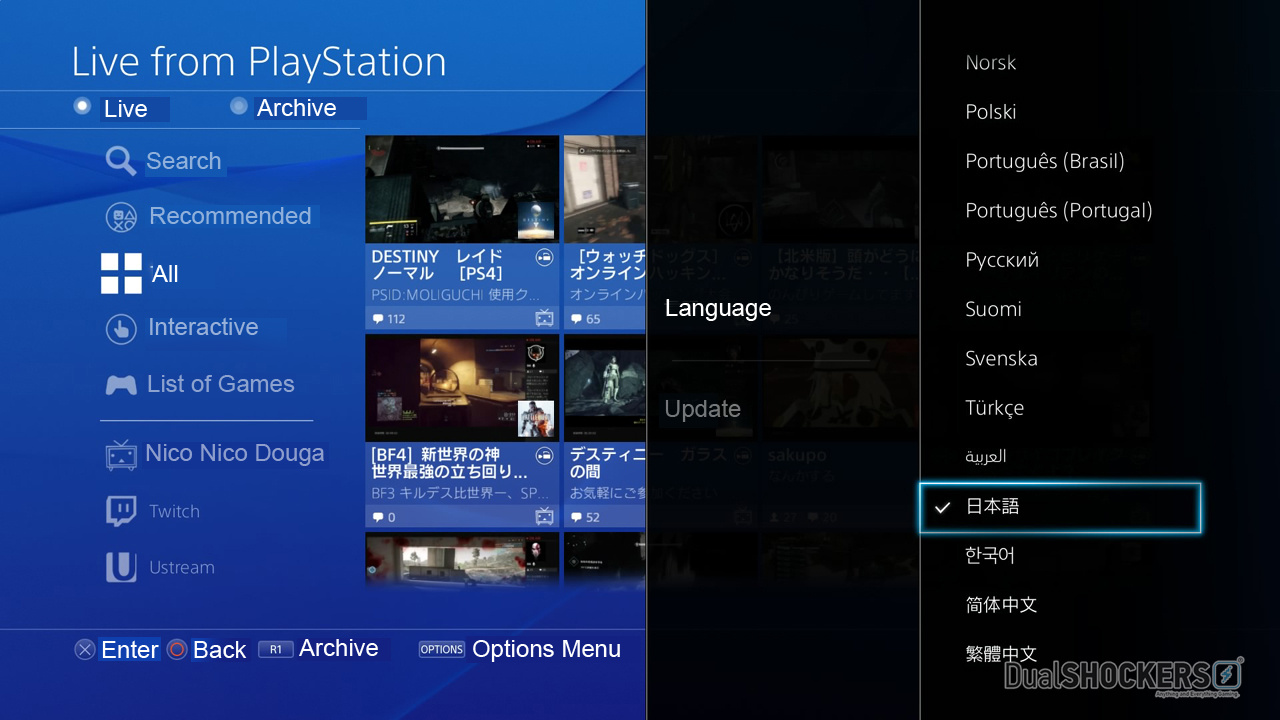This screenshot has height=720, width=1280.
Task: Select the Update option in menu
Action: coord(703,409)
